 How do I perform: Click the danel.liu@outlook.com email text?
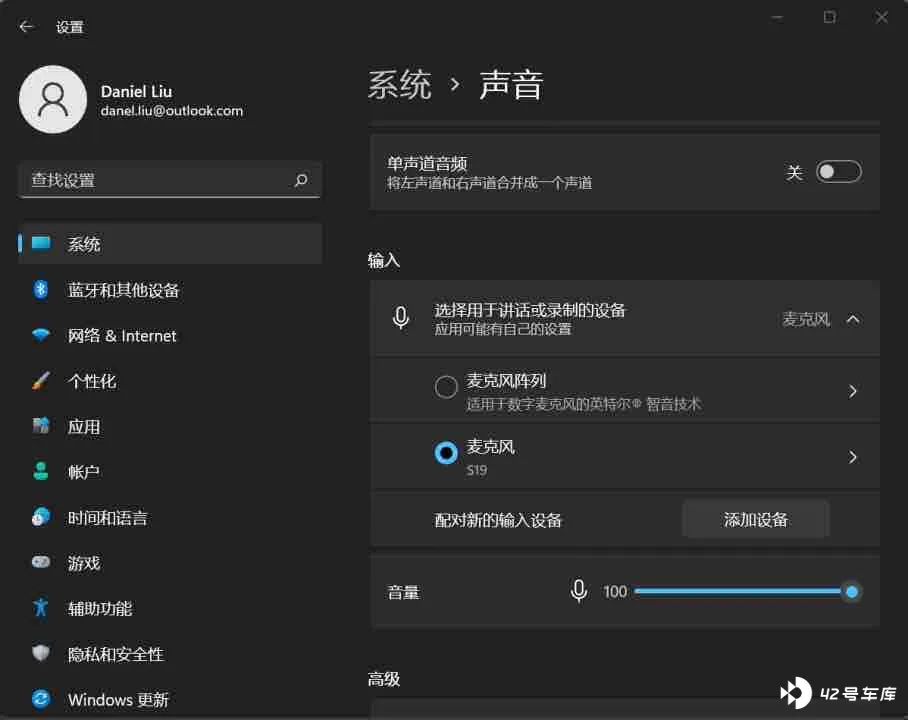(x=171, y=111)
